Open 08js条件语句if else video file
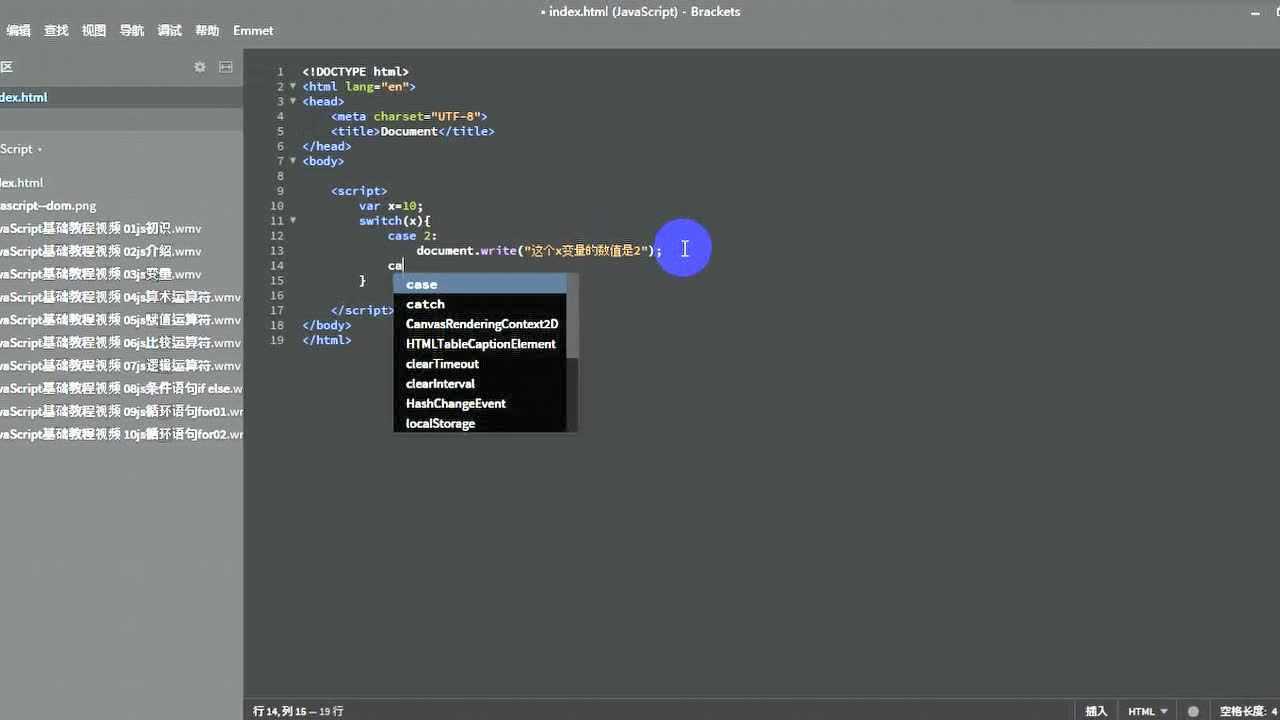 [x=120, y=388]
